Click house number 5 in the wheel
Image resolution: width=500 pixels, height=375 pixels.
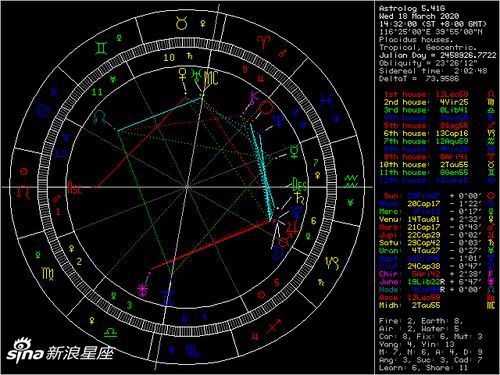(x=277, y=283)
